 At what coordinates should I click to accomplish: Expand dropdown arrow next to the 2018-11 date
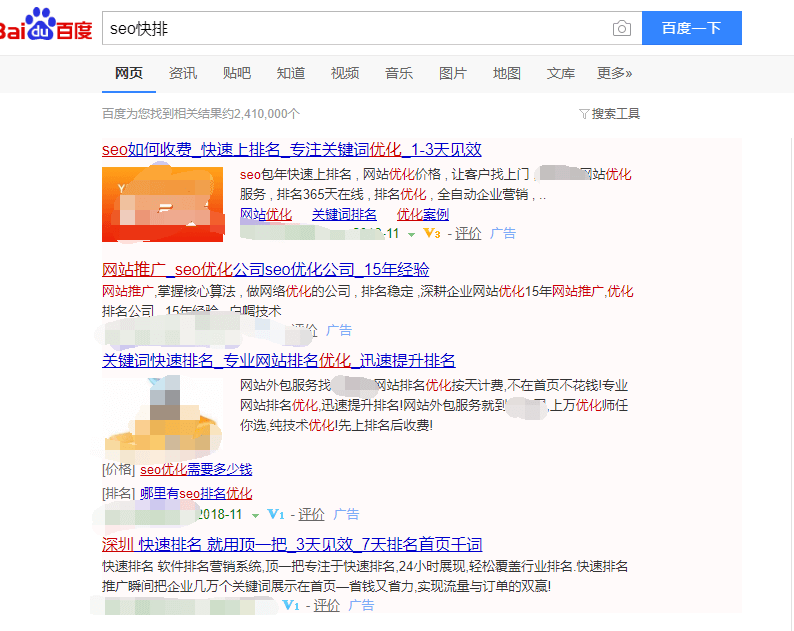tap(255, 515)
